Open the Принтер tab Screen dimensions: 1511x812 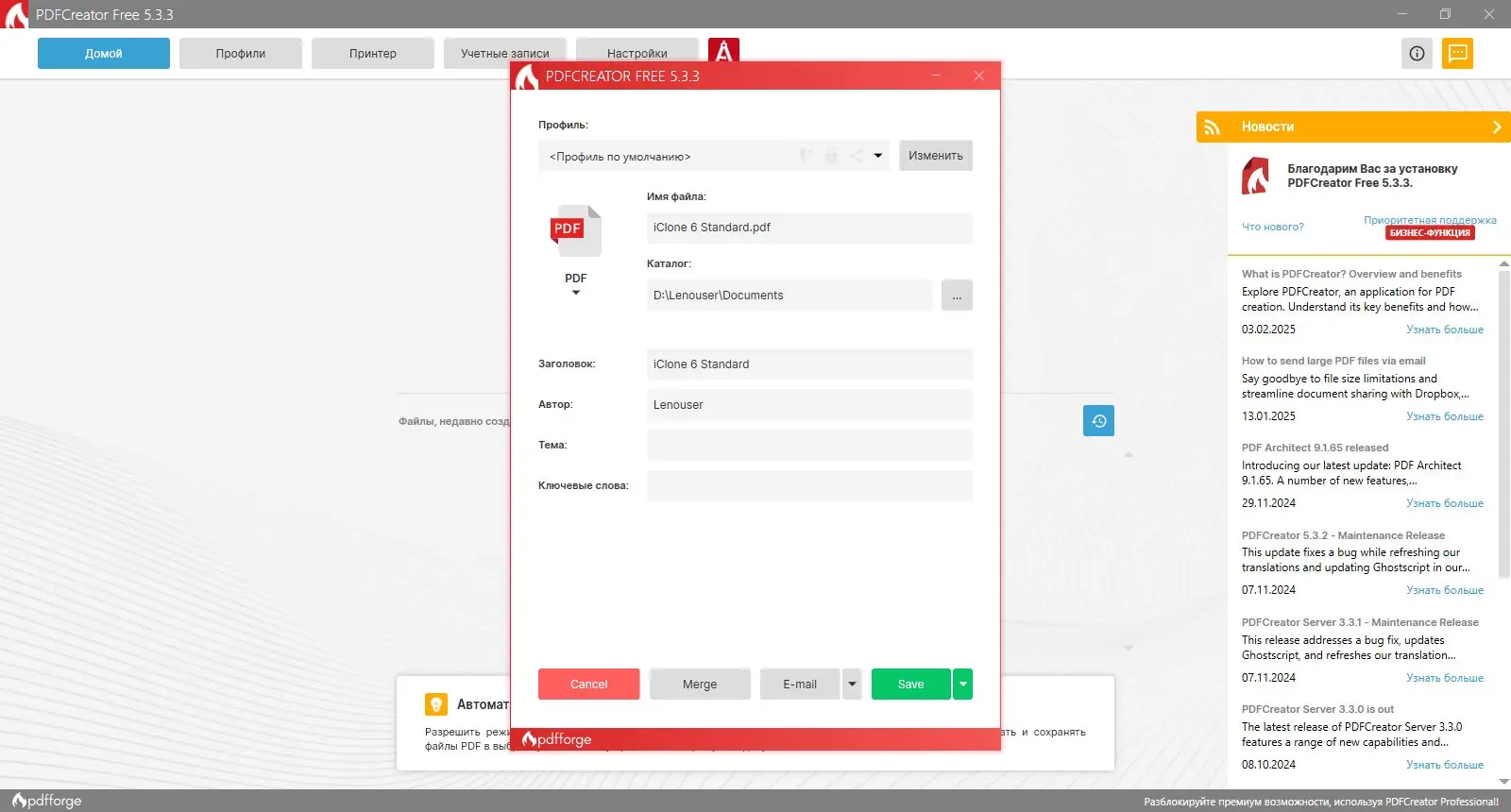click(x=373, y=54)
